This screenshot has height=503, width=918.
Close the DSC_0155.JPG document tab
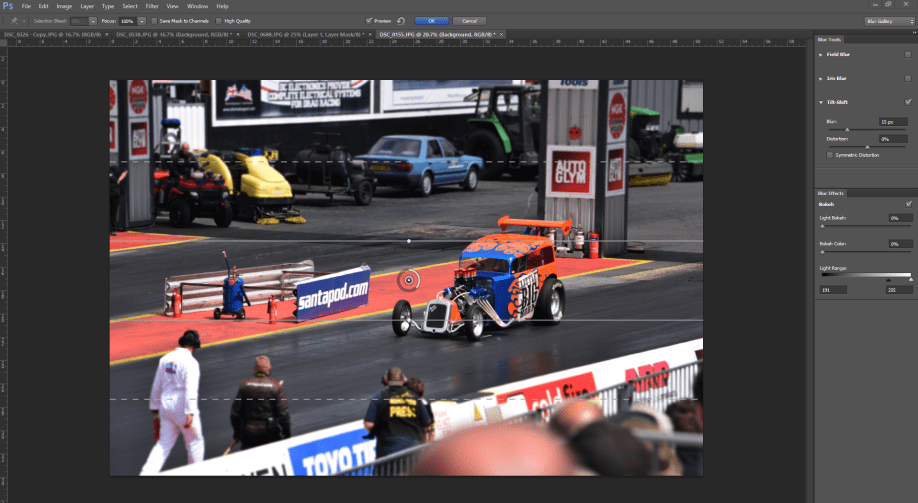(501, 35)
